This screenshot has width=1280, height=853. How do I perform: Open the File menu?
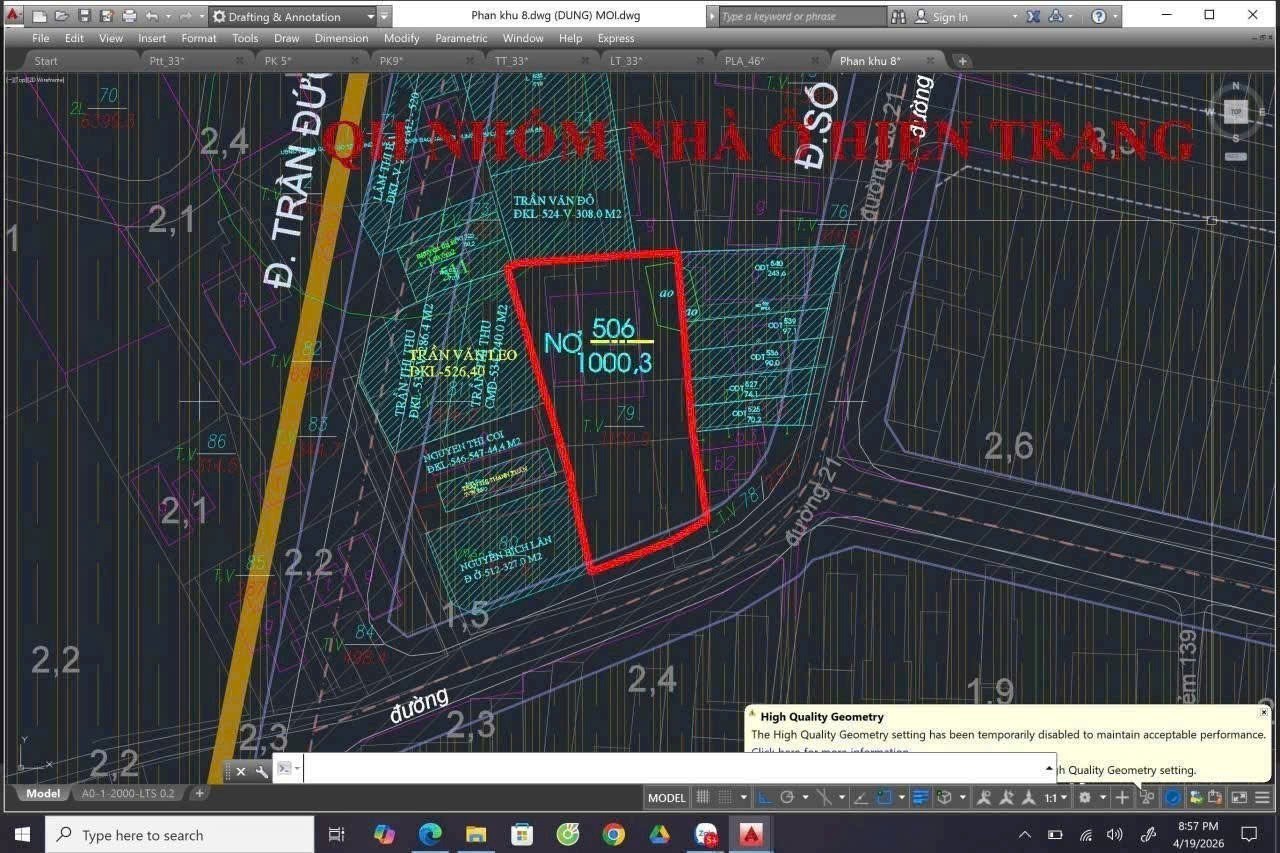pos(41,38)
